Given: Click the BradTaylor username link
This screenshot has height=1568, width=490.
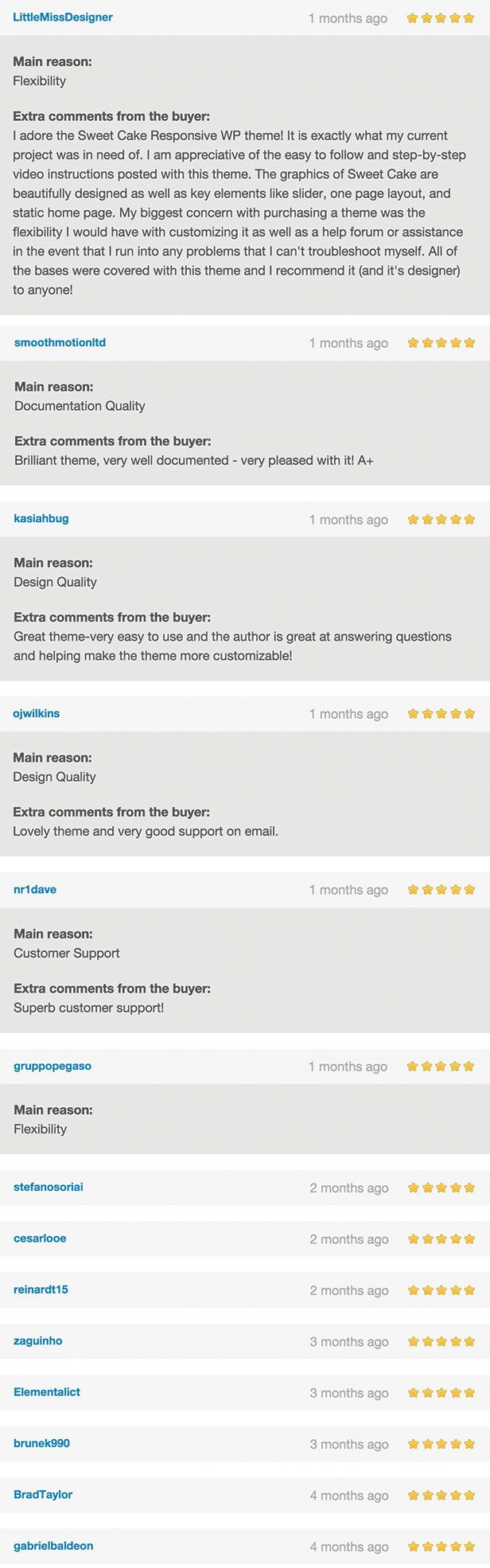Looking at the screenshot, I should (x=43, y=1495).
